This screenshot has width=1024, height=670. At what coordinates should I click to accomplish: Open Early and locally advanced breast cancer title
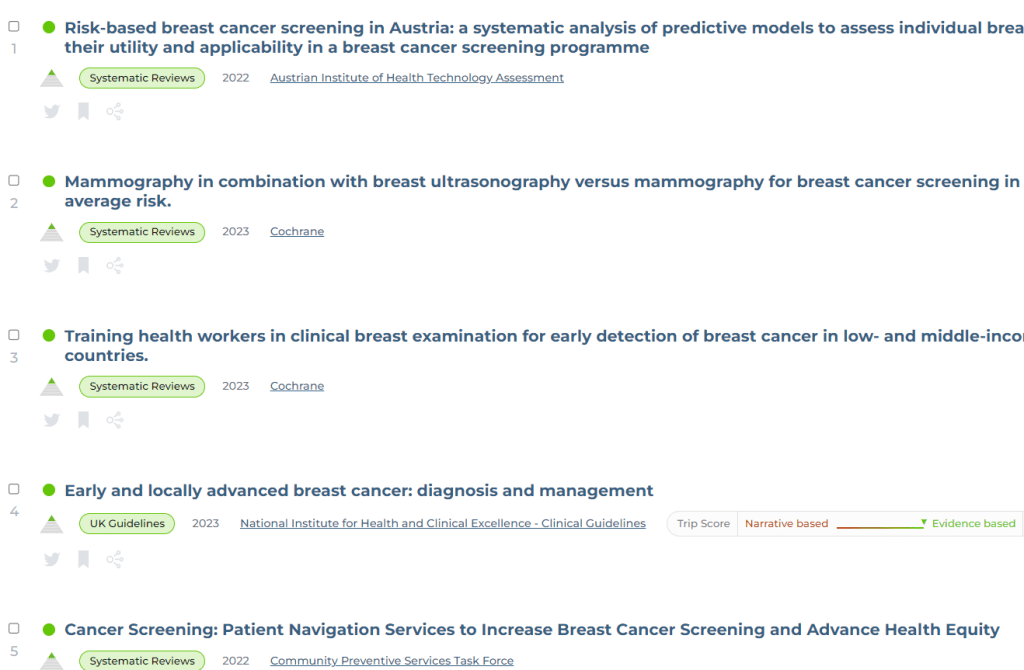click(x=359, y=491)
